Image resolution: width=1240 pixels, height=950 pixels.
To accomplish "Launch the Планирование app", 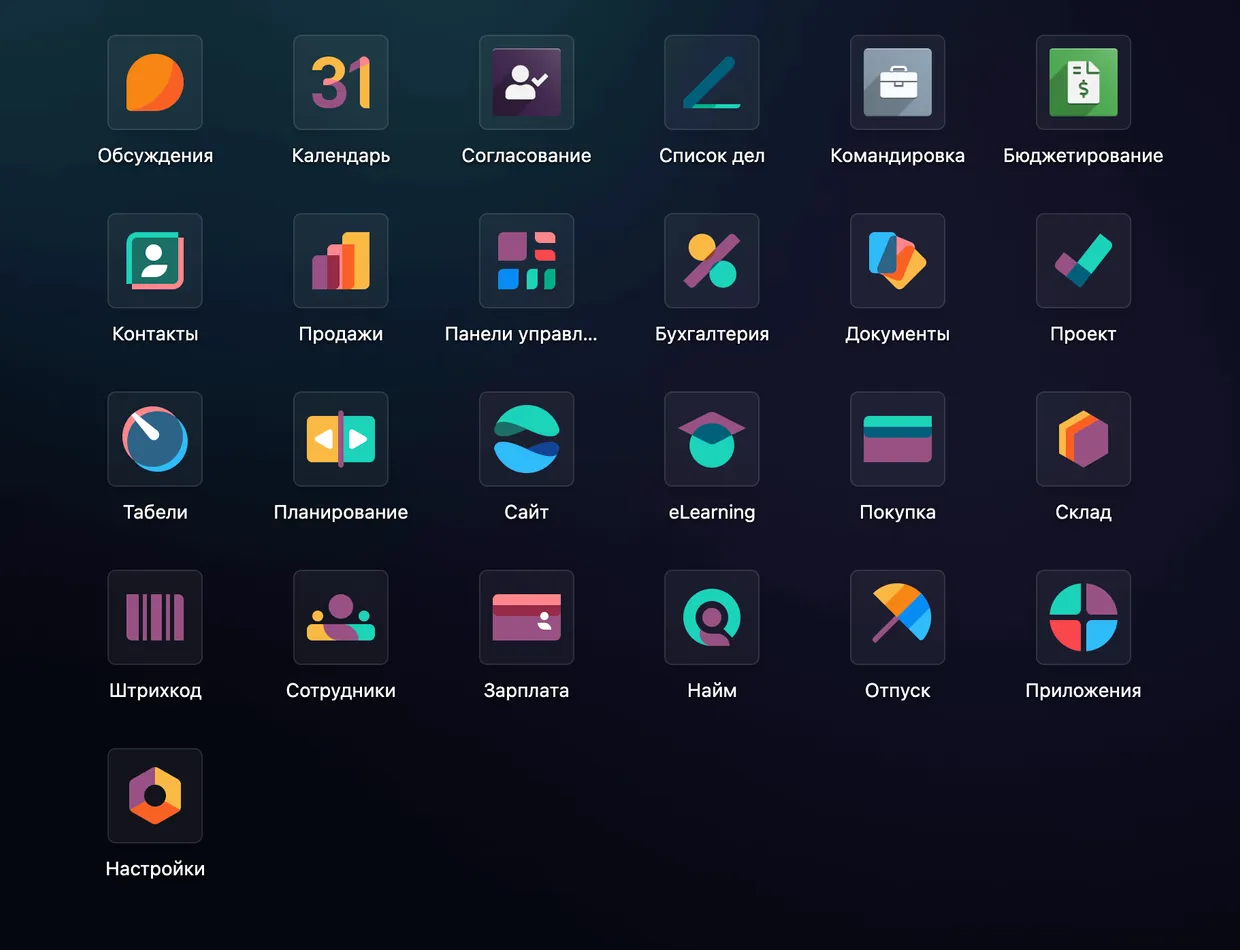I will pyautogui.click(x=341, y=439).
